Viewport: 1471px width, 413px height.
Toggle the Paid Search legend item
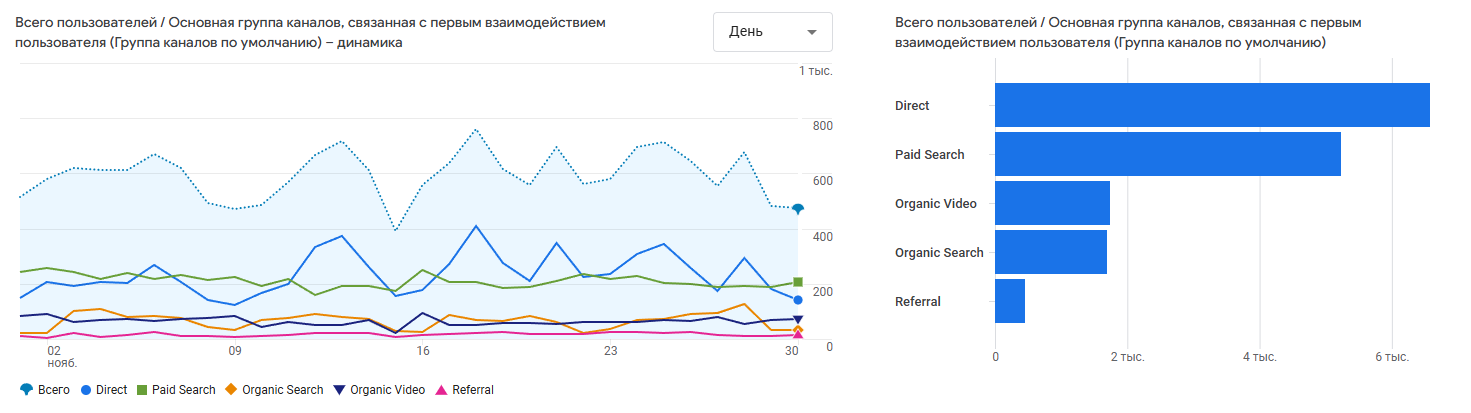(176, 390)
